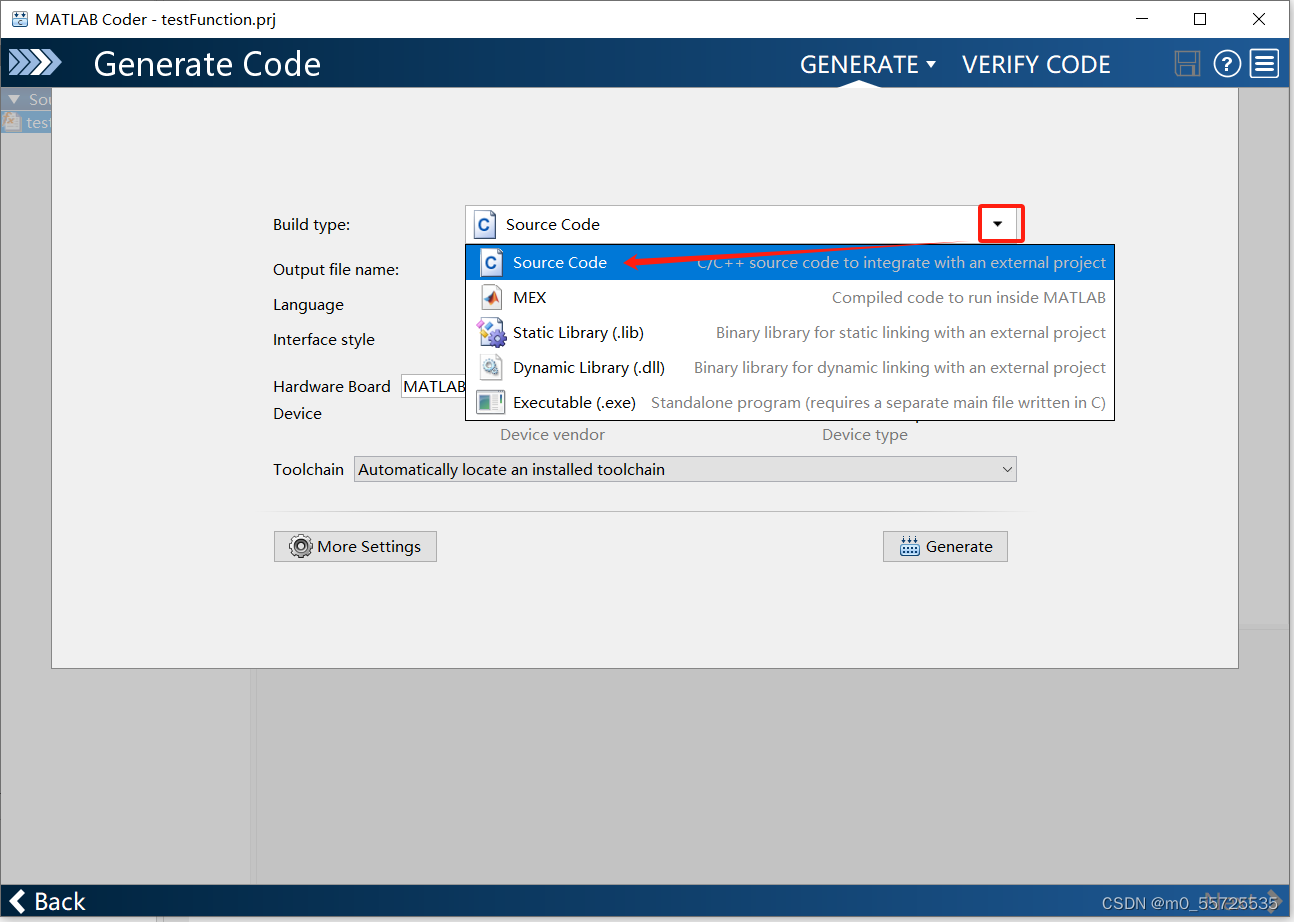Switch to the VERIFY CODE tab
1294x922 pixels.
pyautogui.click(x=1036, y=64)
